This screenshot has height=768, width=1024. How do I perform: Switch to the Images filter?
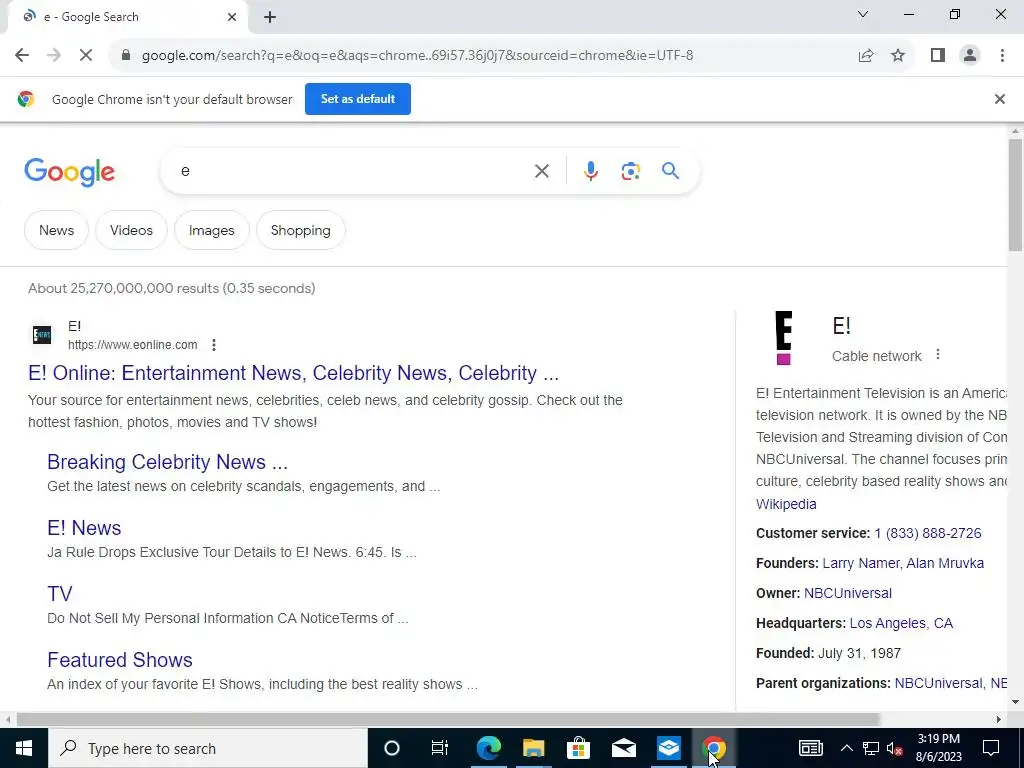[212, 230]
